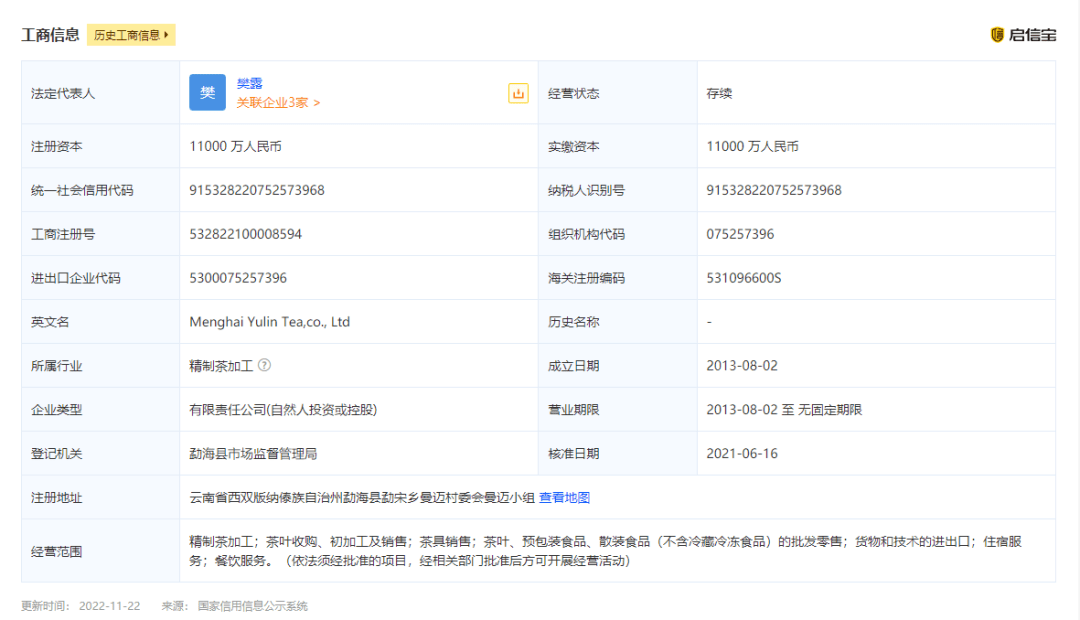The height and width of the screenshot is (620, 1080).
Task: Click the orange share icon beside 樊露
Action: 518,93
